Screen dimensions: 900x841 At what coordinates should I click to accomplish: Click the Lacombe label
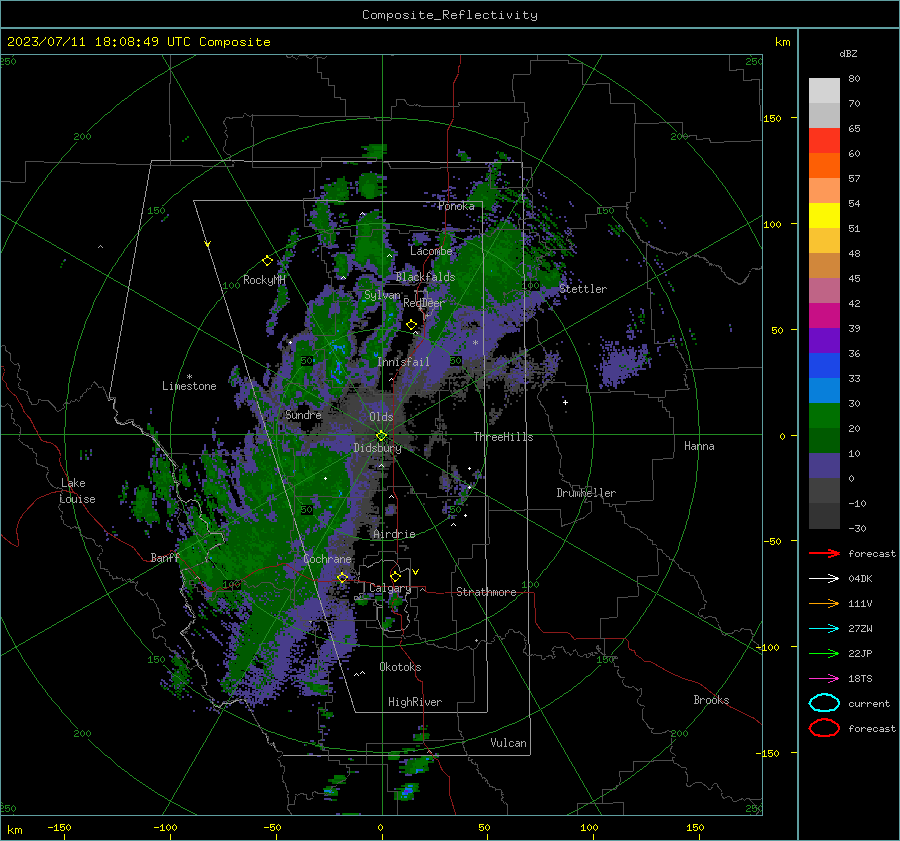(431, 251)
